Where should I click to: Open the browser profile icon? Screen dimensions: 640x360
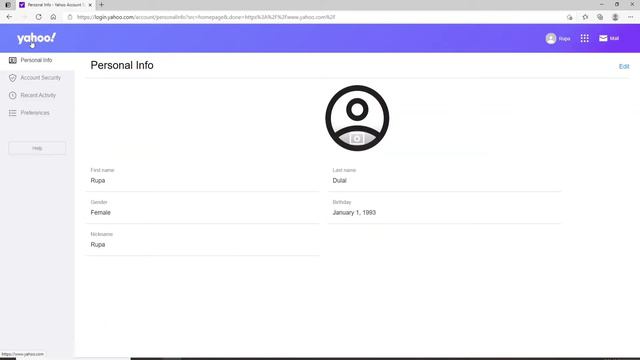pyautogui.click(x=615, y=17)
